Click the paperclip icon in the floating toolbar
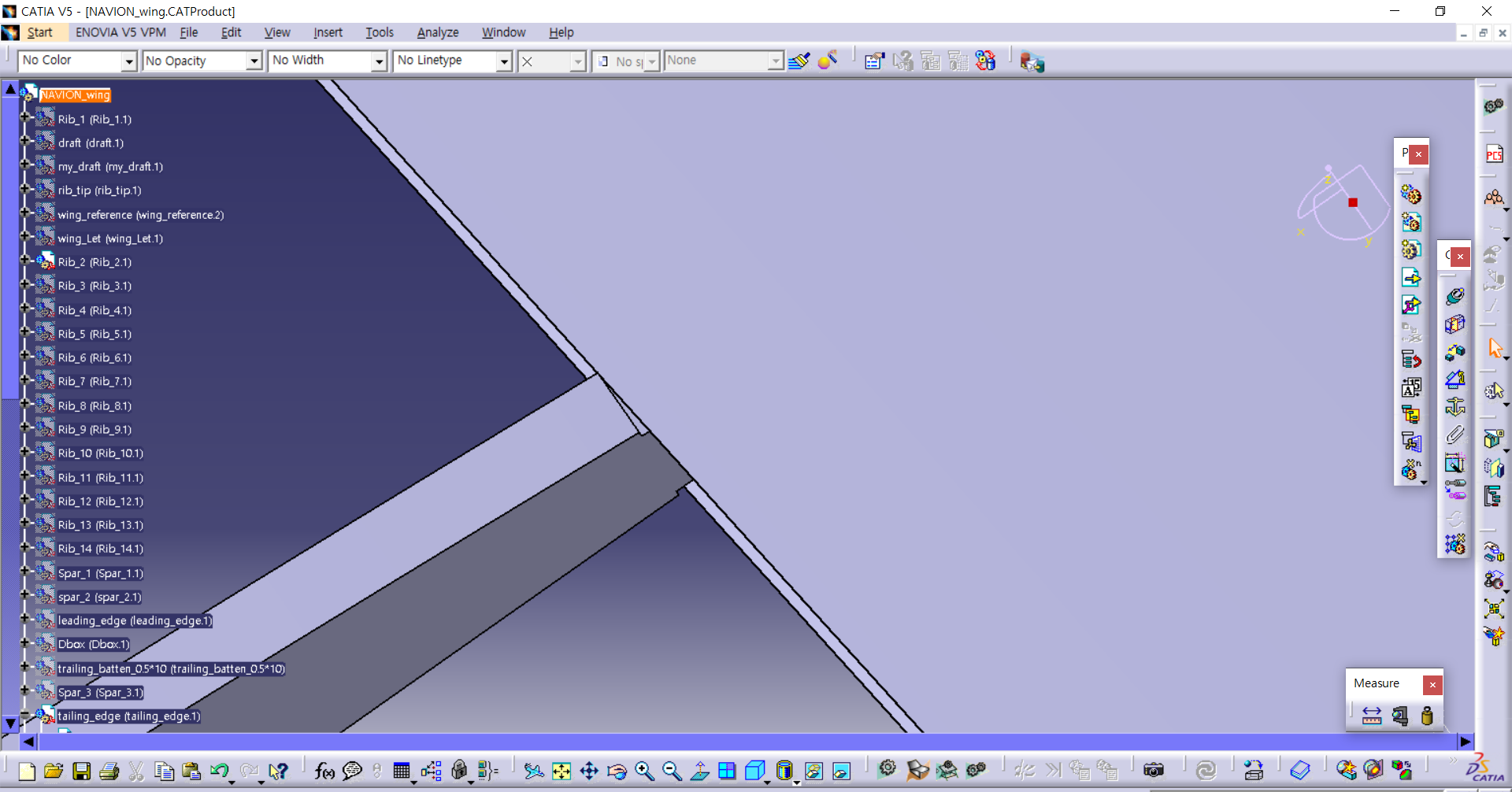The height and width of the screenshot is (792, 1512). click(x=1455, y=435)
